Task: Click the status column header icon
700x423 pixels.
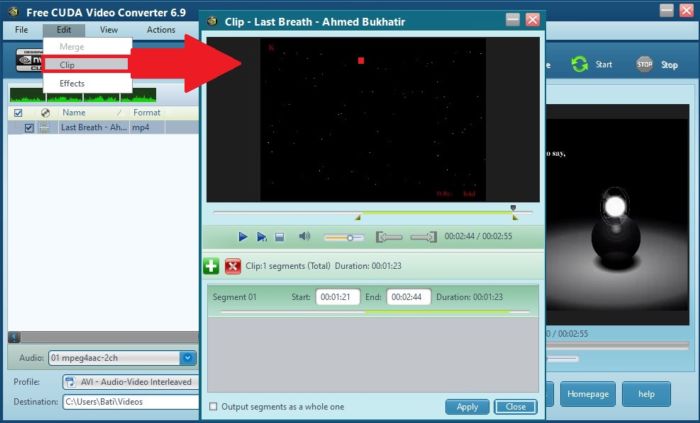Action: pos(45,113)
